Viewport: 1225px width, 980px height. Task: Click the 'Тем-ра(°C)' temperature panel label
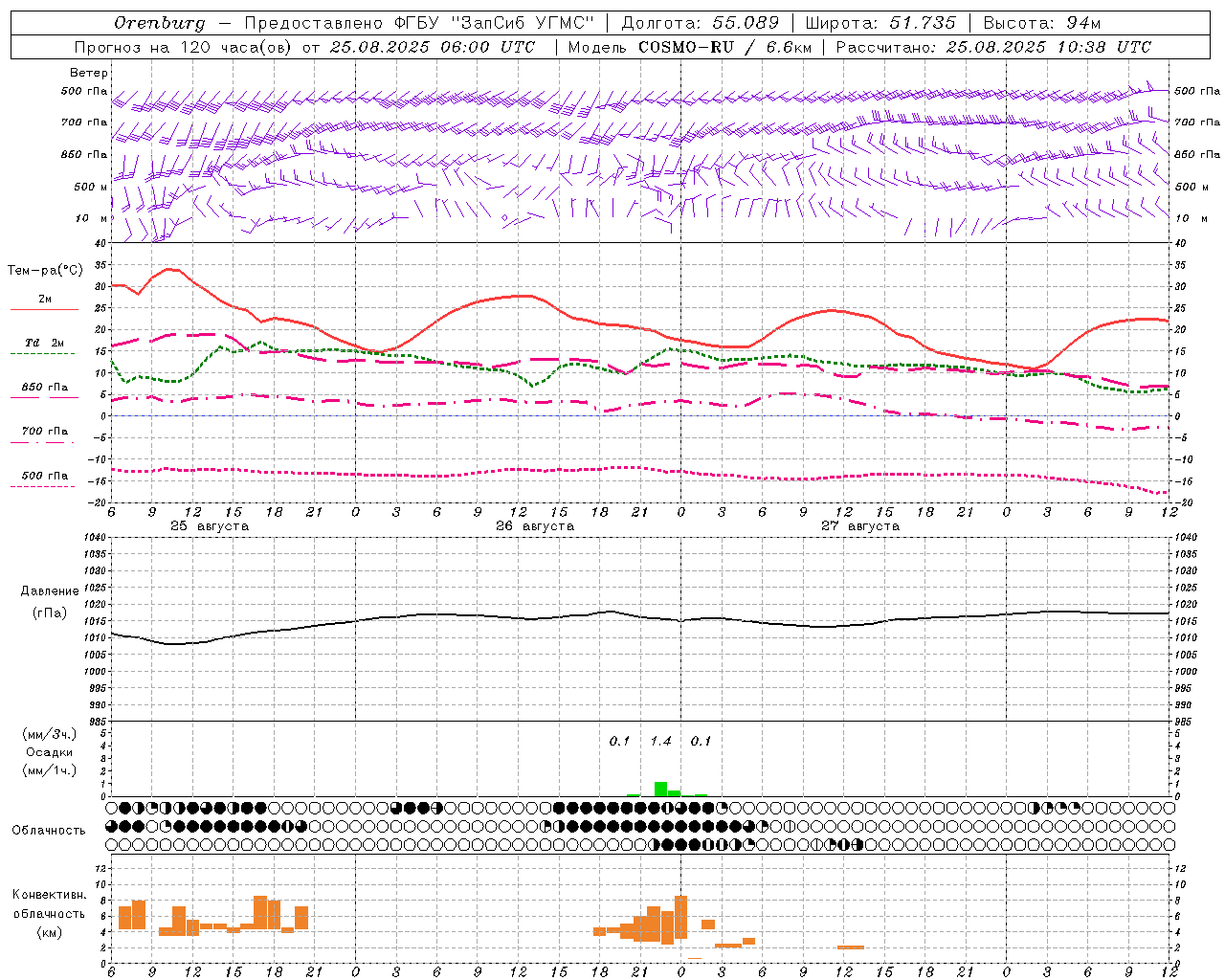pyautogui.click(x=45, y=271)
